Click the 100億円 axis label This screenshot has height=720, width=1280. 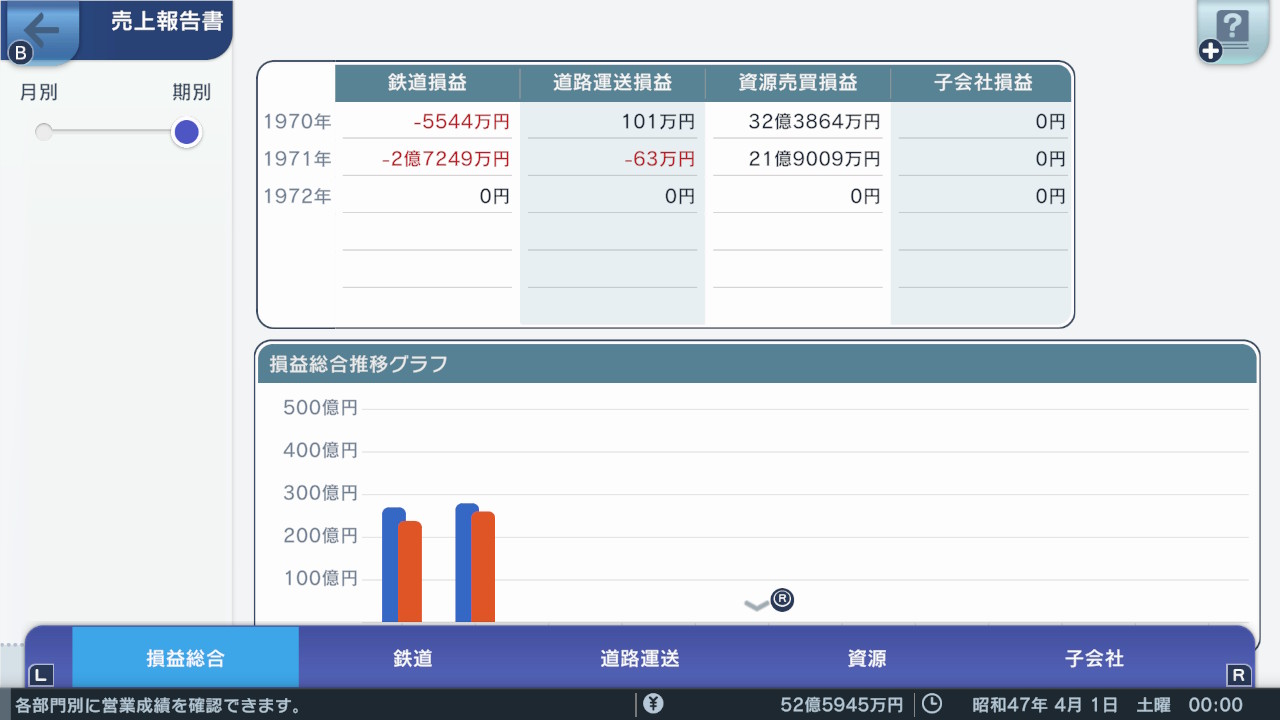[320, 578]
